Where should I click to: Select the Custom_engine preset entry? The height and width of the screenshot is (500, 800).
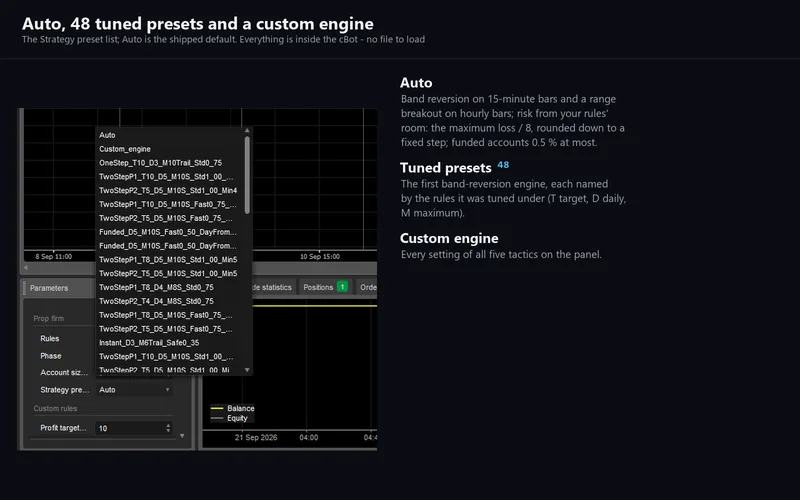[170, 149]
